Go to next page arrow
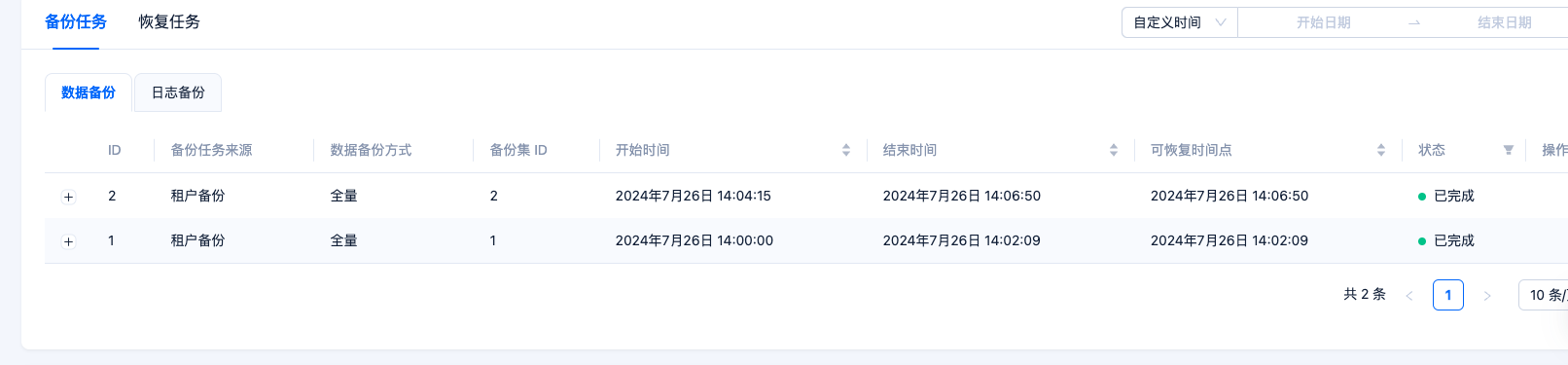This screenshot has height=365, width=1568. click(x=1487, y=295)
